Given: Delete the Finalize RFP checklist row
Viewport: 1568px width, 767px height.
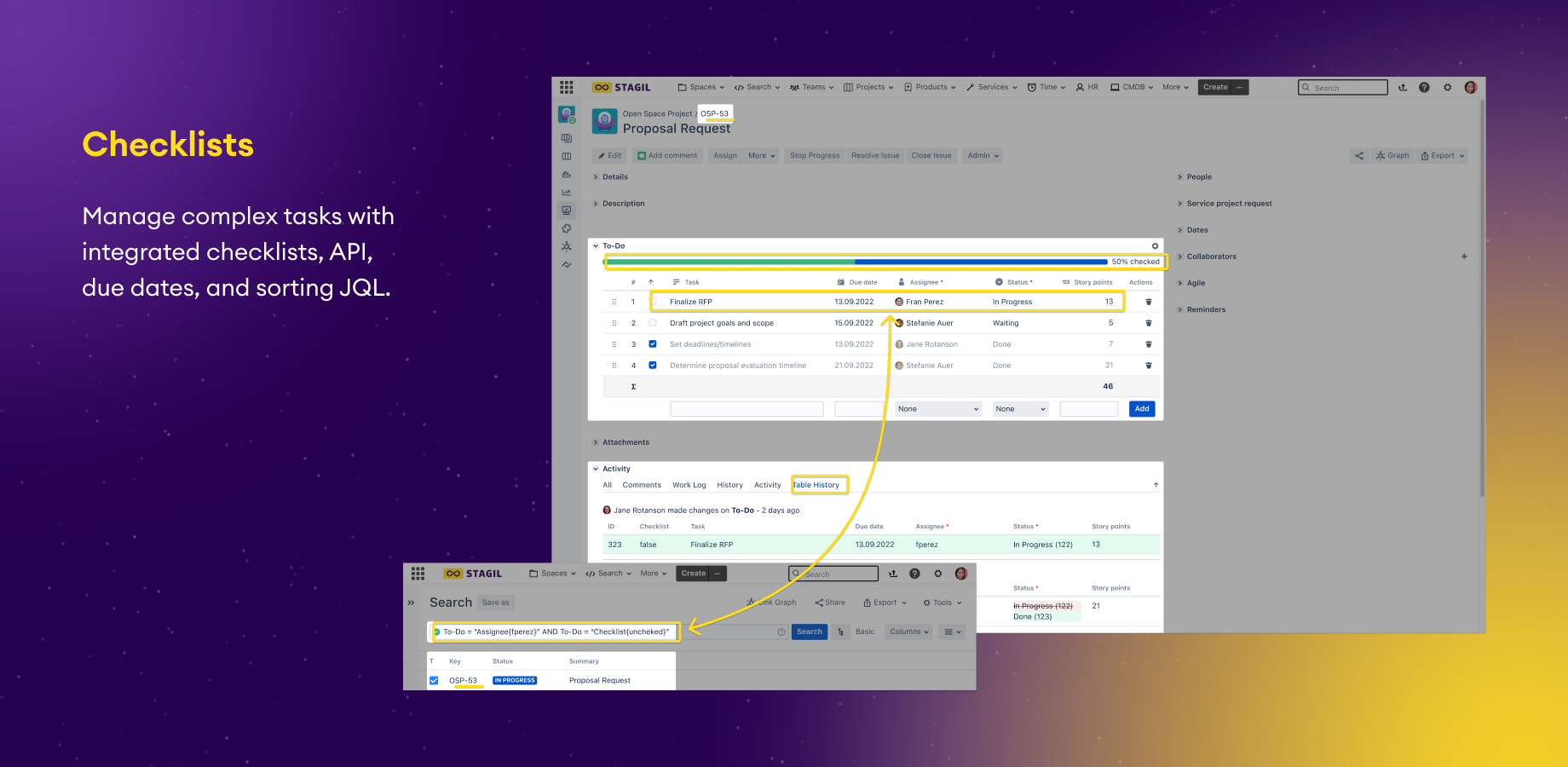Looking at the screenshot, I should 1149,302.
